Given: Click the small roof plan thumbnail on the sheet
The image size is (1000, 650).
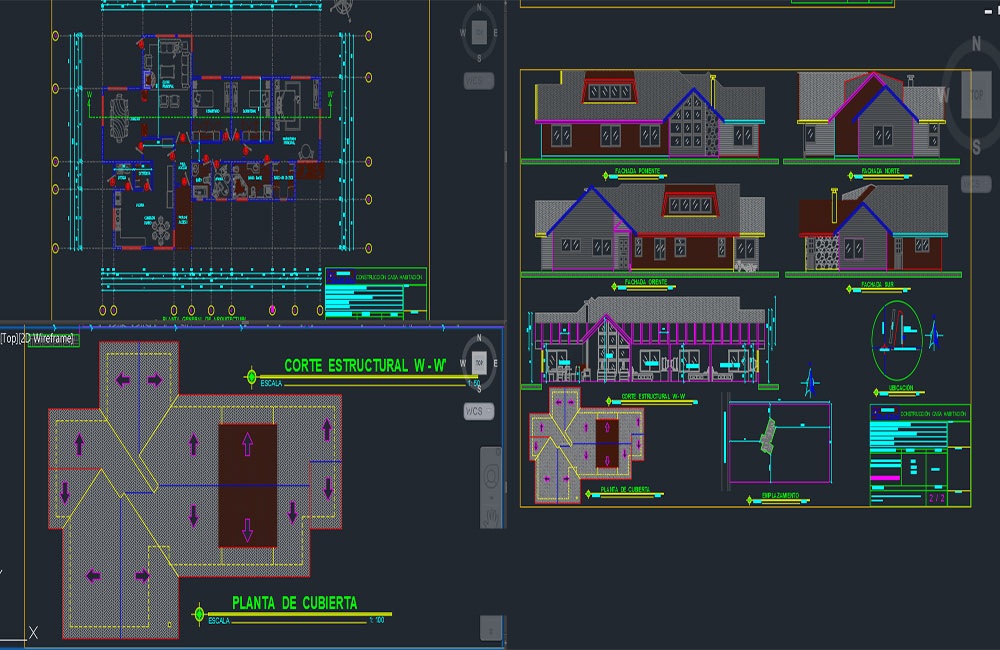Looking at the screenshot, I should point(586,445).
